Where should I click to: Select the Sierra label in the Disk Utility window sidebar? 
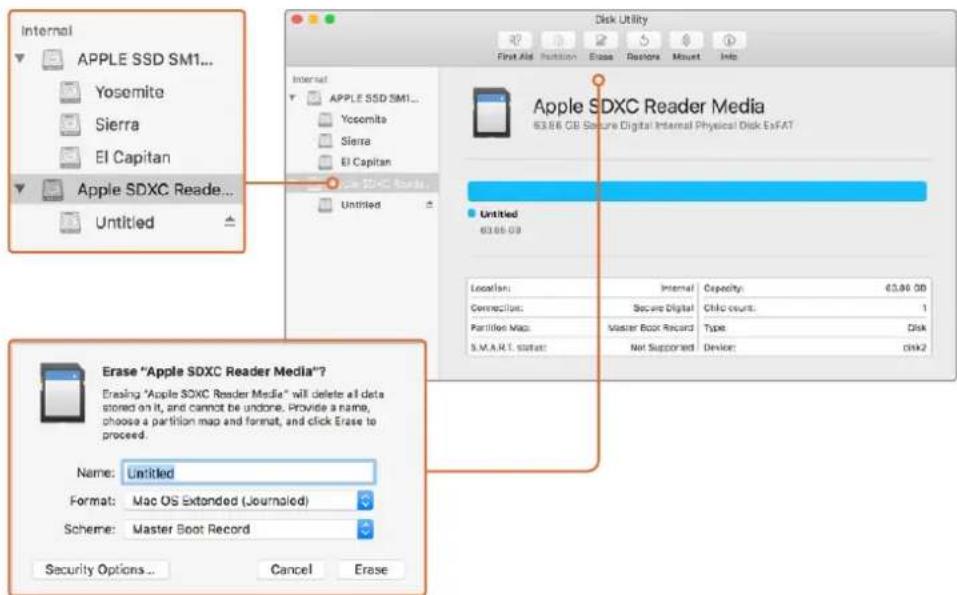pyautogui.click(x=356, y=141)
